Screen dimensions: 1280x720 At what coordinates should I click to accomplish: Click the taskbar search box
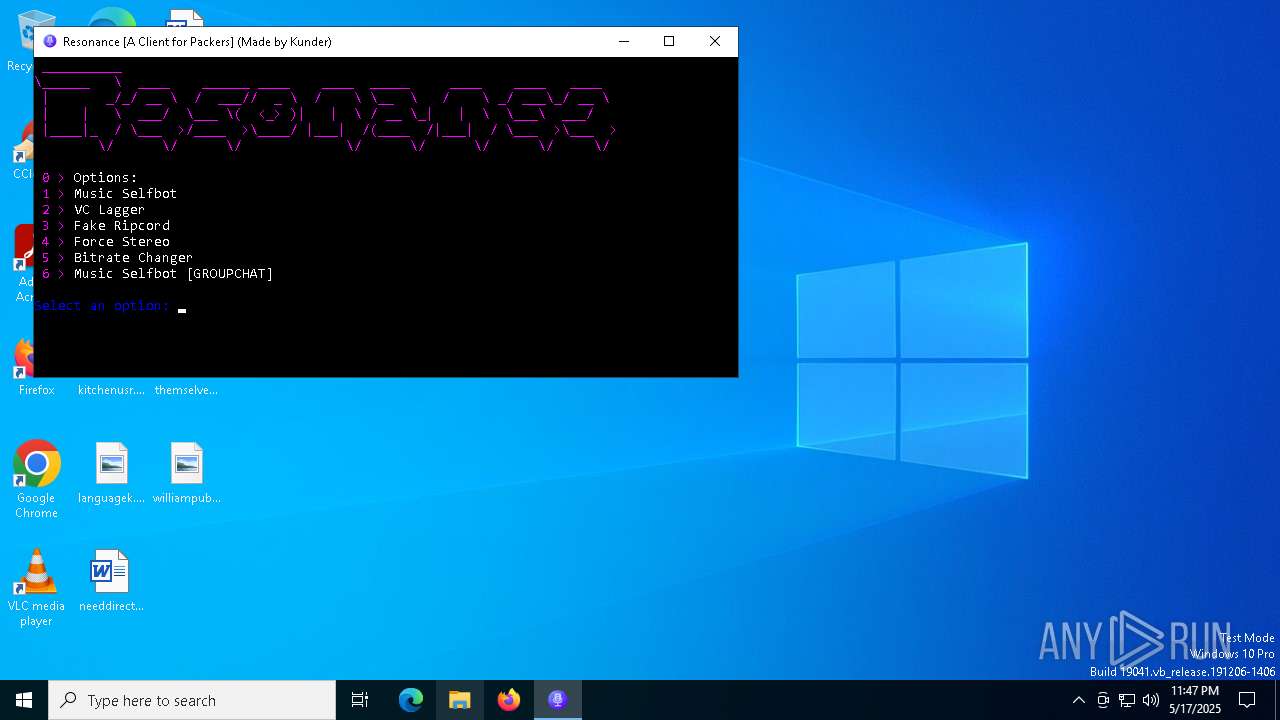click(192, 700)
